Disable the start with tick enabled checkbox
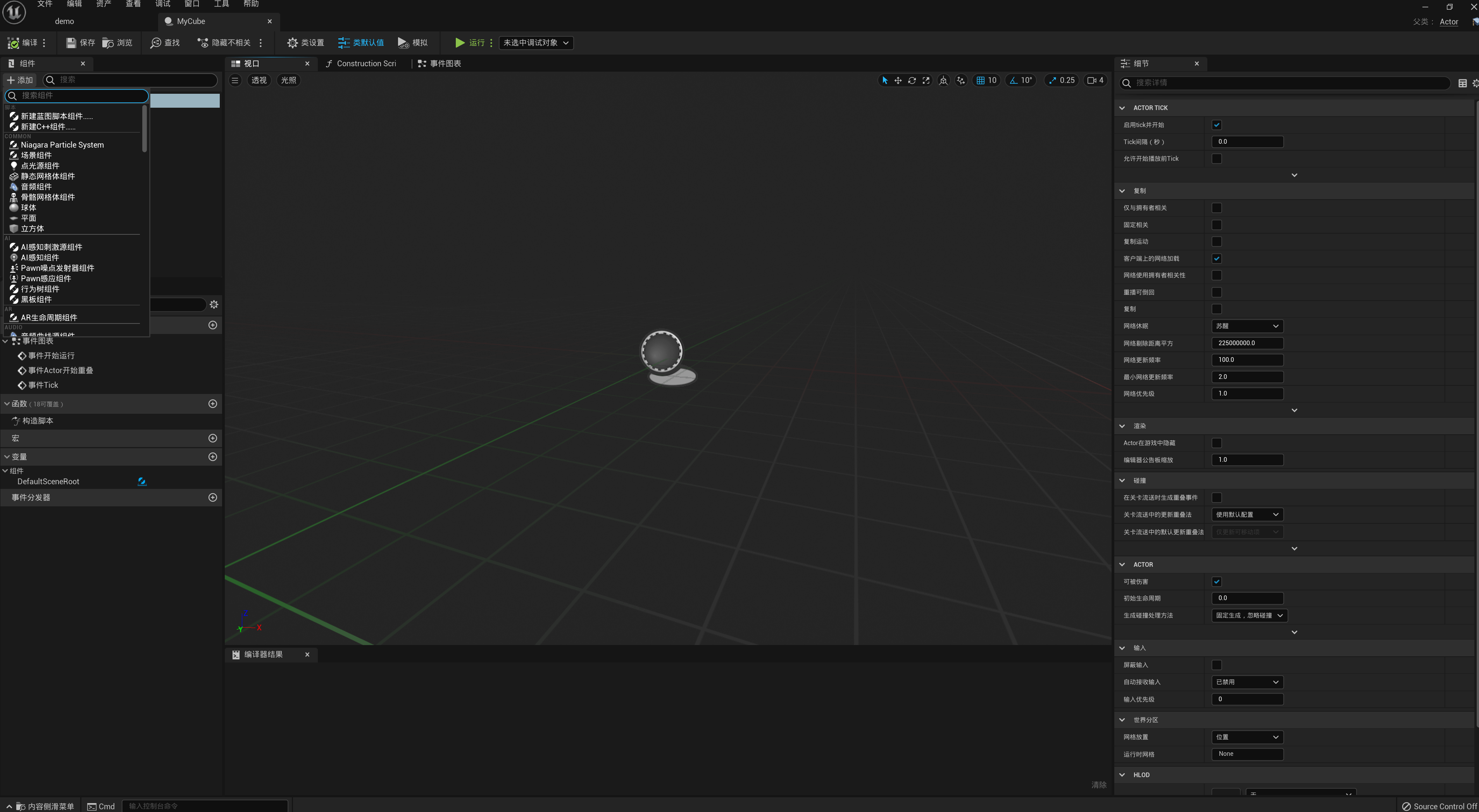 click(x=1216, y=125)
